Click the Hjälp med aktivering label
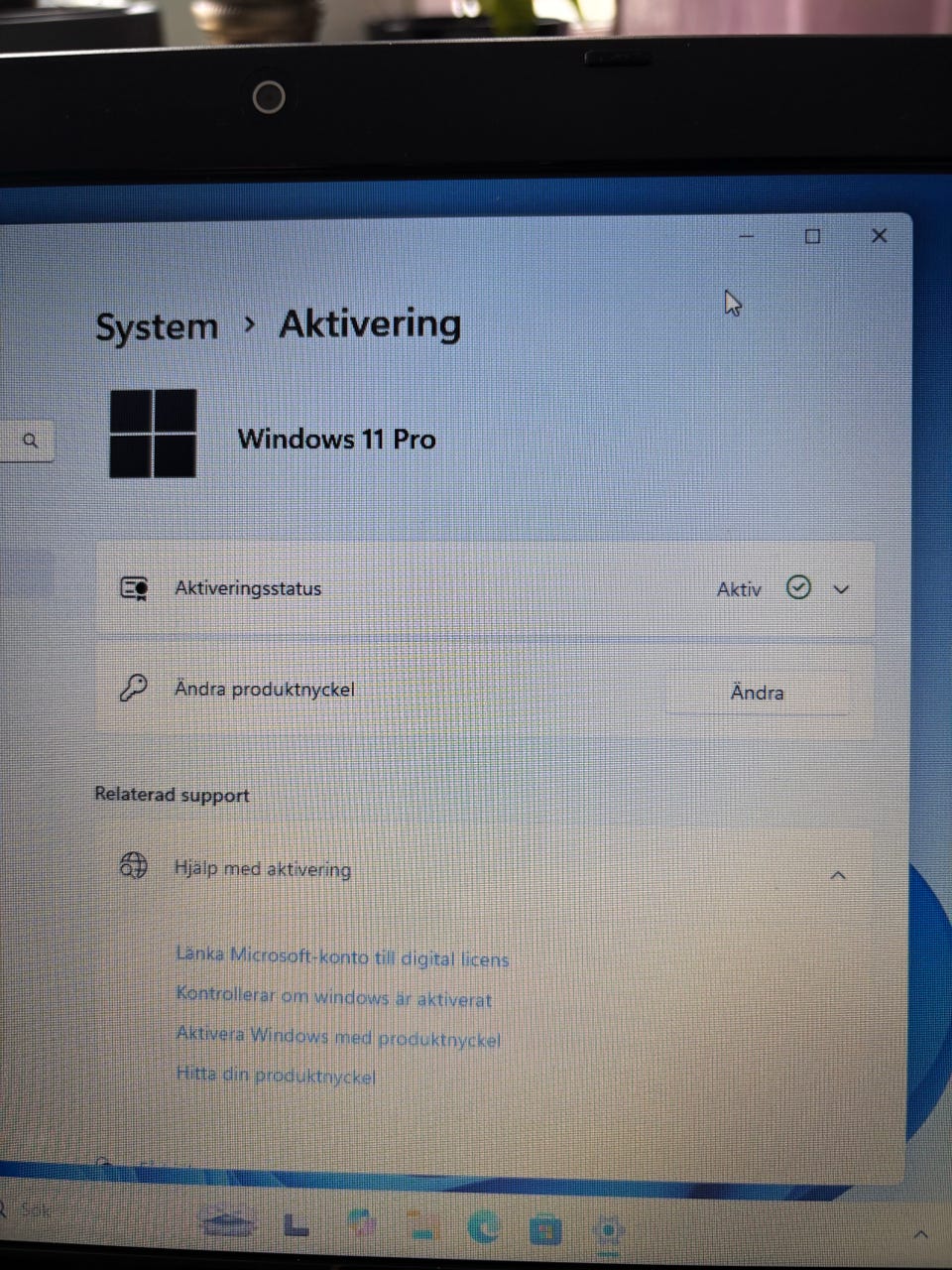The height and width of the screenshot is (1270, 952). point(263,868)
